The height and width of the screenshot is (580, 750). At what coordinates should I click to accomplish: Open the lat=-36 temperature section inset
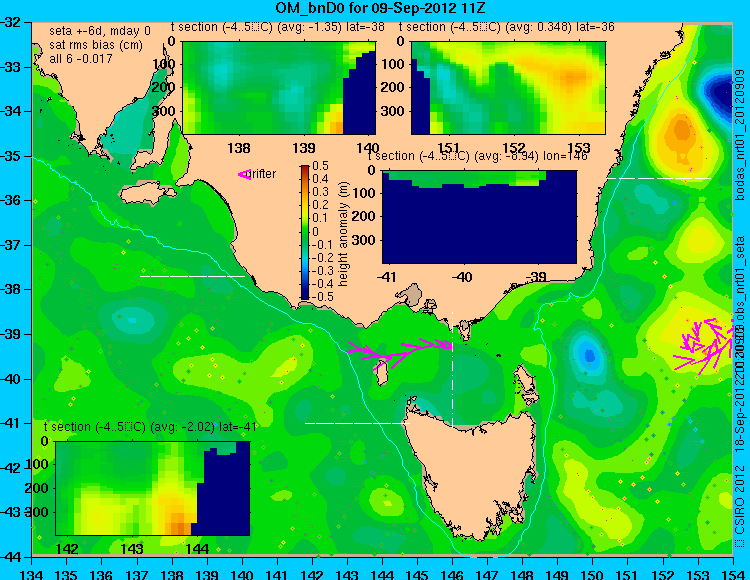tap(508, 88)
